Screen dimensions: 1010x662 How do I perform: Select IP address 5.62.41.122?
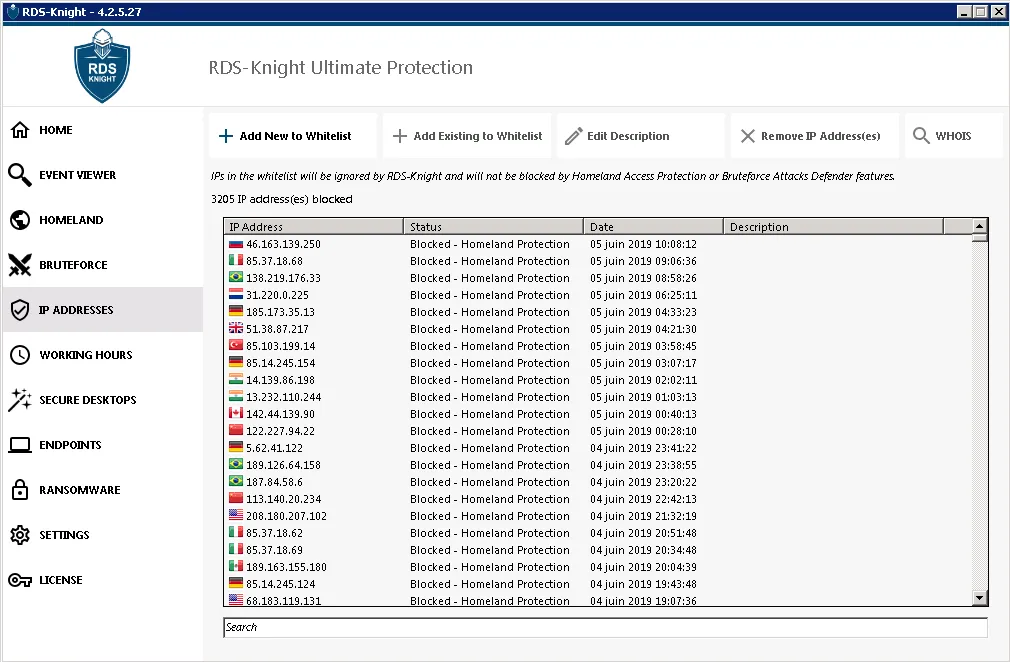(274, 448)
